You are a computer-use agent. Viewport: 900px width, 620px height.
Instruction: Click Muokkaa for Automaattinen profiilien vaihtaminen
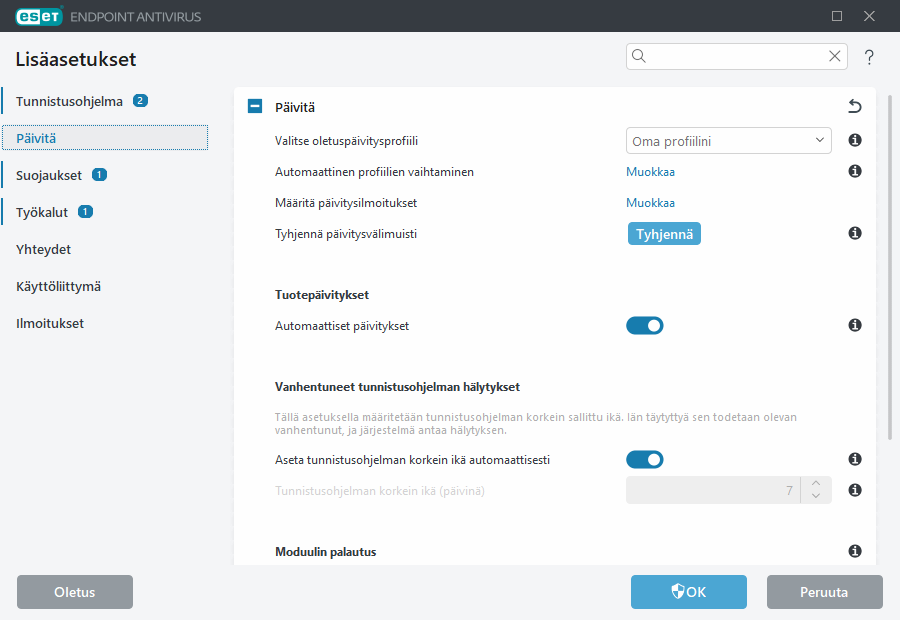[x=650, y=172]
